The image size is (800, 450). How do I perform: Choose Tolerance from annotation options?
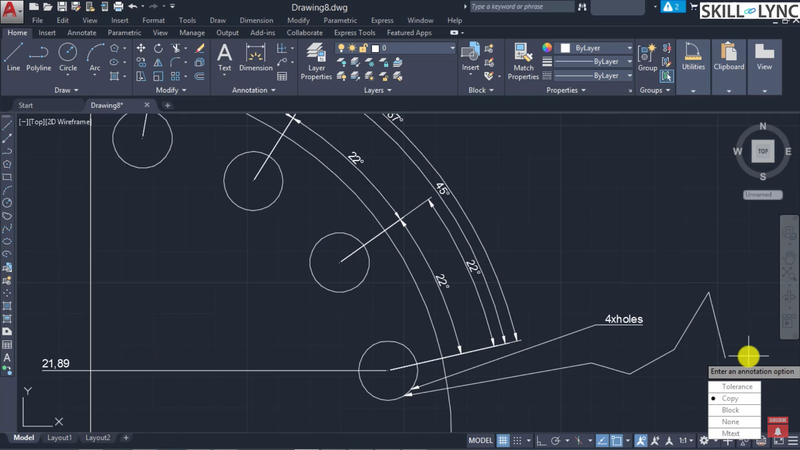(737, 386)
